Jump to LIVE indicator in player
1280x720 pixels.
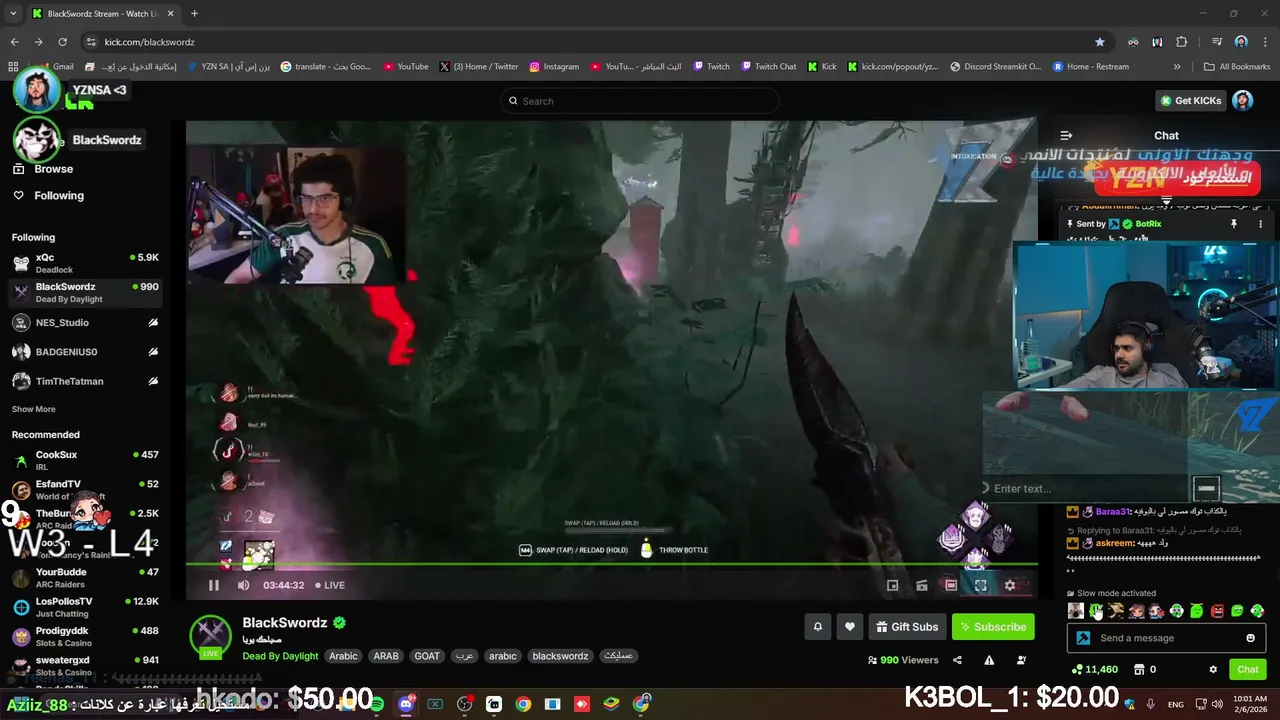coord(330,585)
